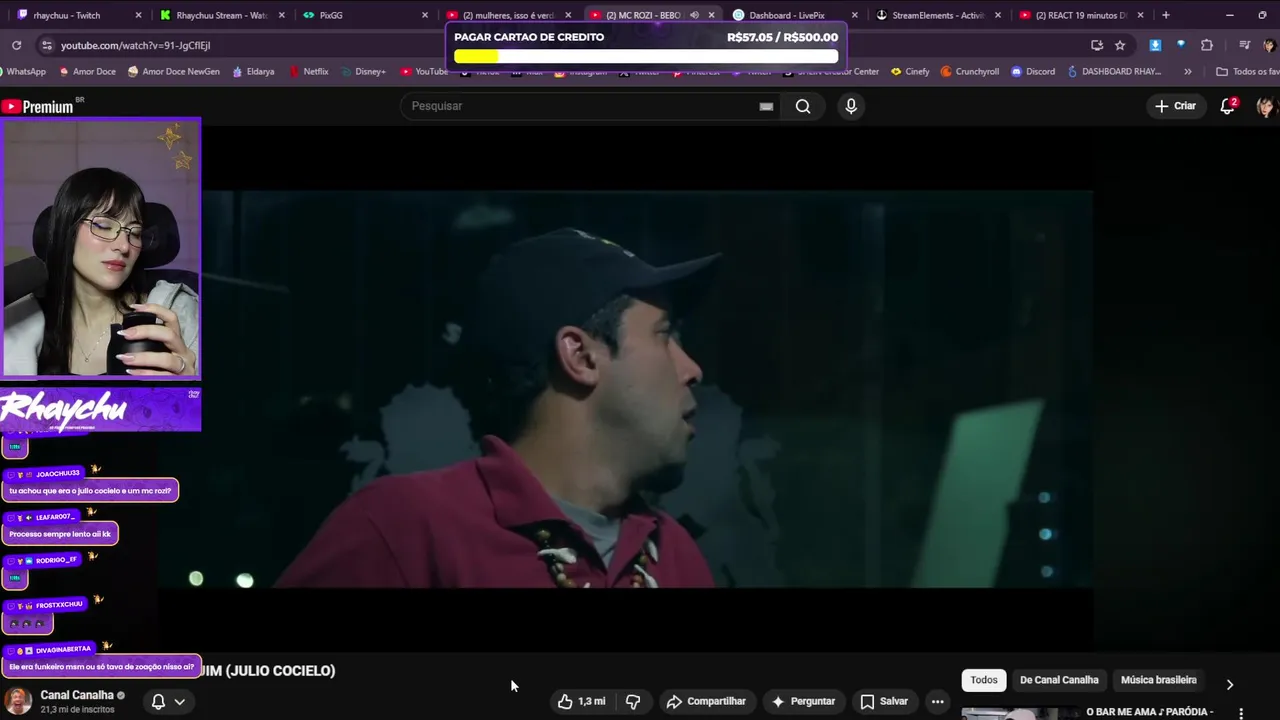Select the 'De Canal Canalha' filter chip
1280x720 pixels.
pos(1059,680)
